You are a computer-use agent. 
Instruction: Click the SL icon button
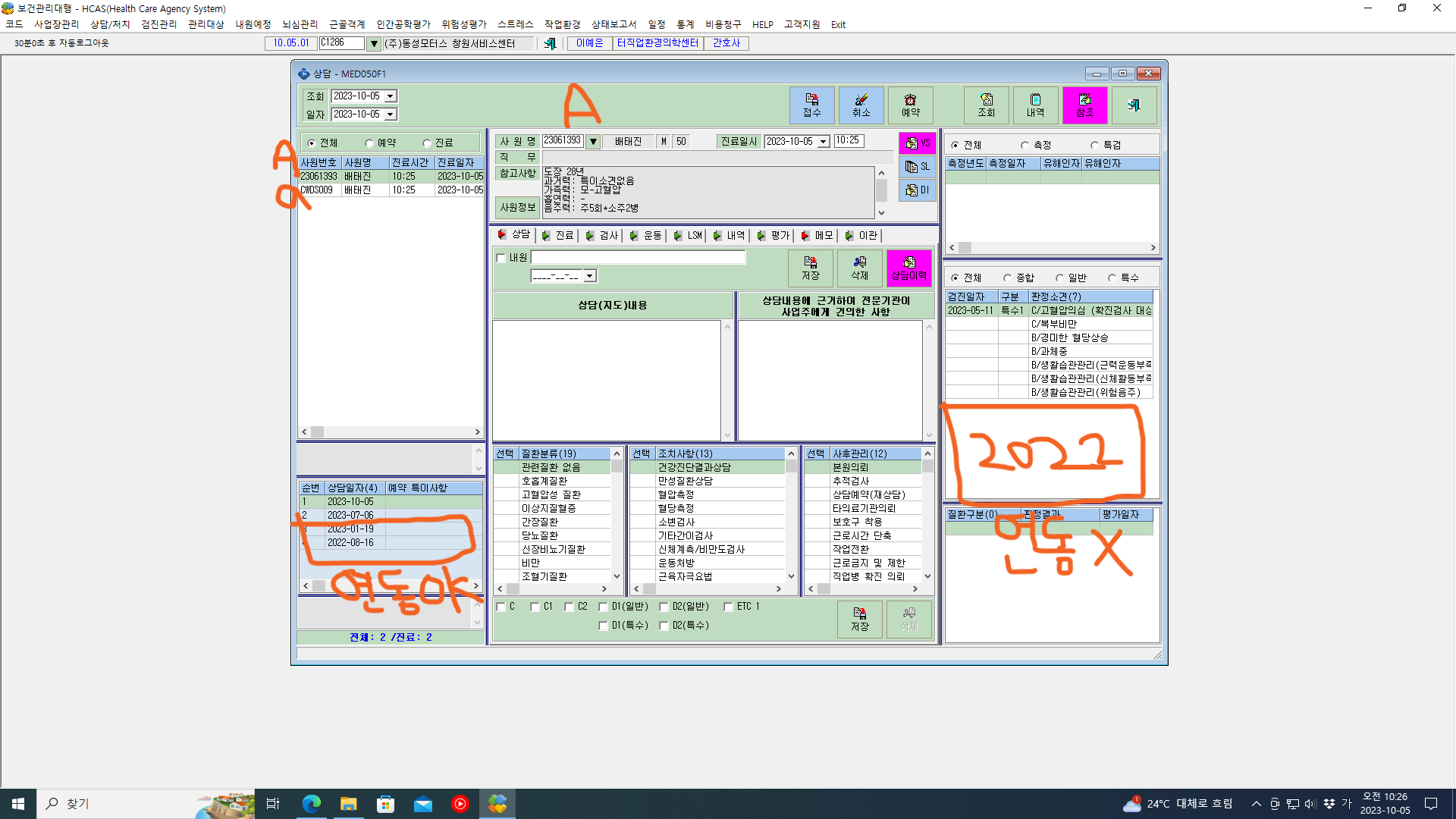coord(917,166)
